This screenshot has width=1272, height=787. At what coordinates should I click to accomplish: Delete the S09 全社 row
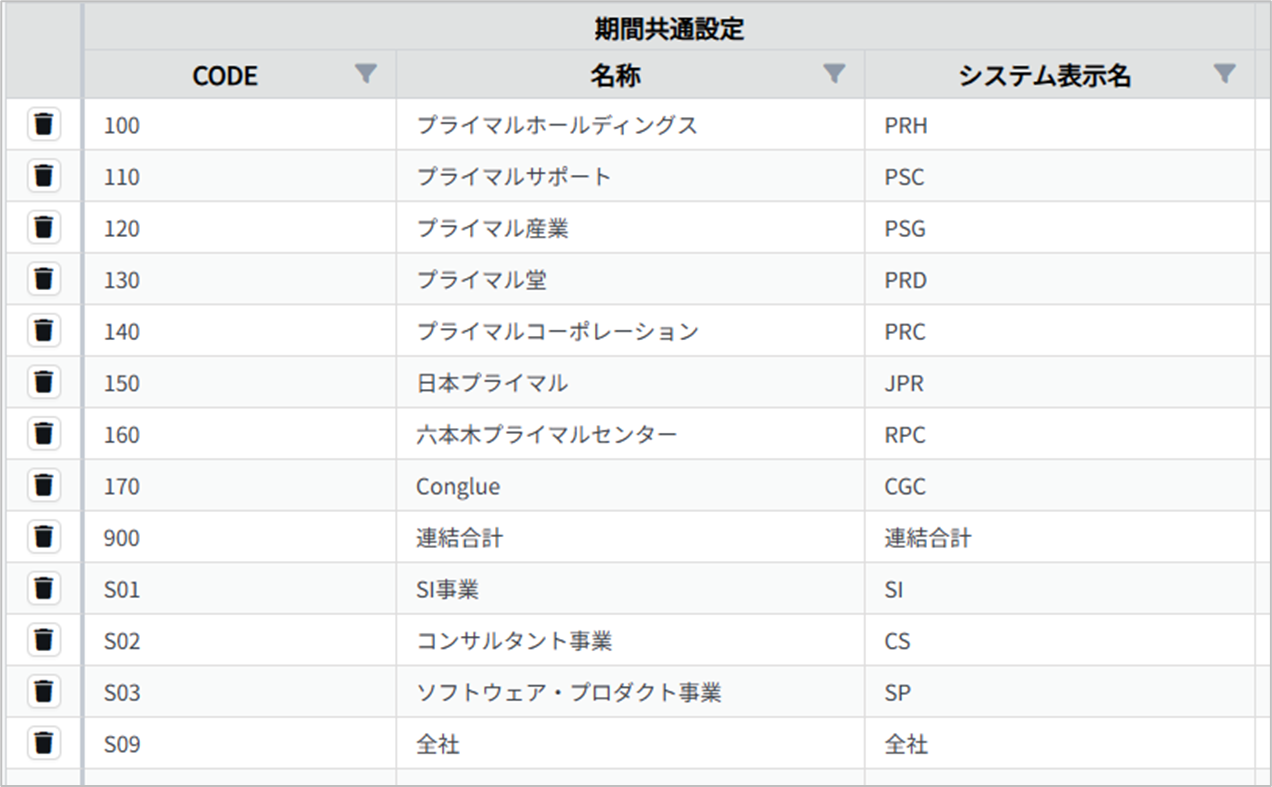pyautogui.click(x=43, y=743)
